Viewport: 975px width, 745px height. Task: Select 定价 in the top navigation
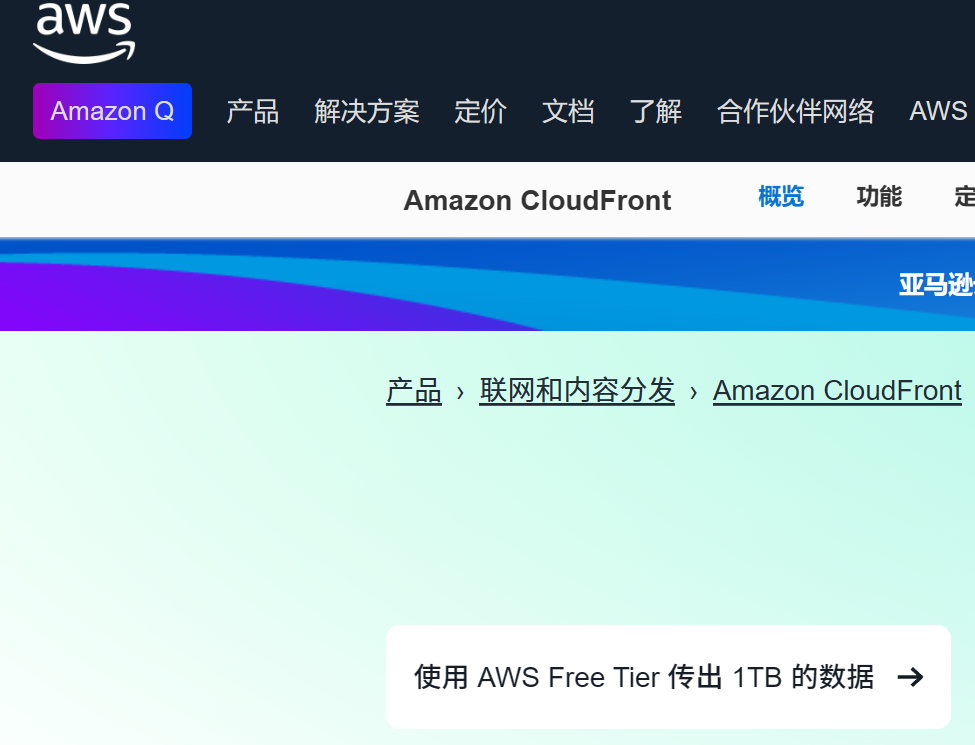[x=481, y=111]
